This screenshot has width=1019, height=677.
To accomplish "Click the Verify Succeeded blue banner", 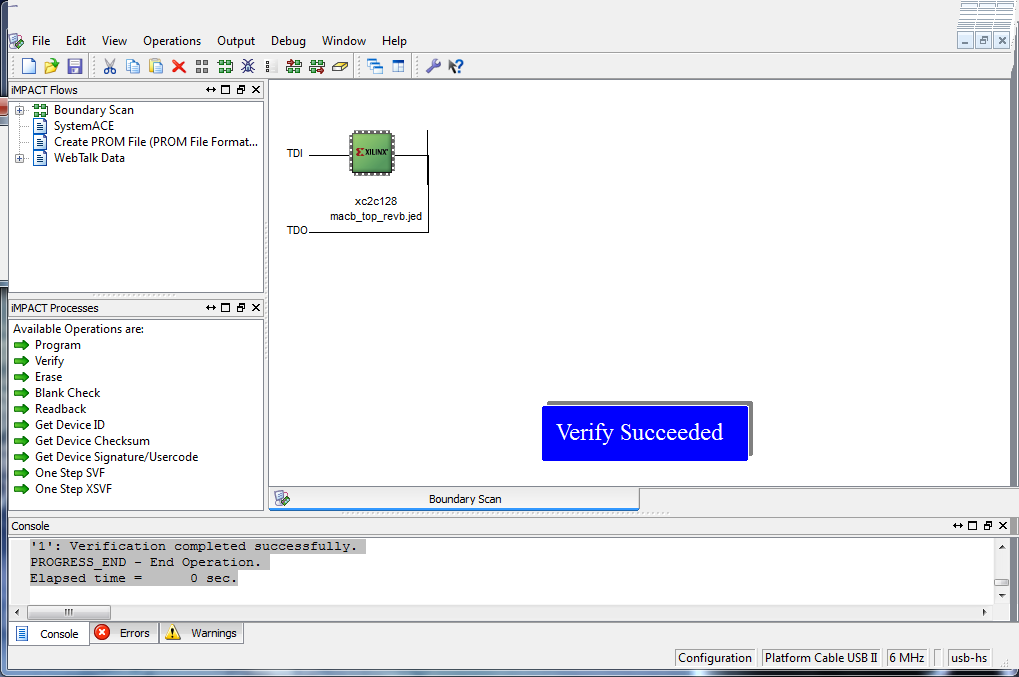I will pyautogui.click(x=645, y=433).
